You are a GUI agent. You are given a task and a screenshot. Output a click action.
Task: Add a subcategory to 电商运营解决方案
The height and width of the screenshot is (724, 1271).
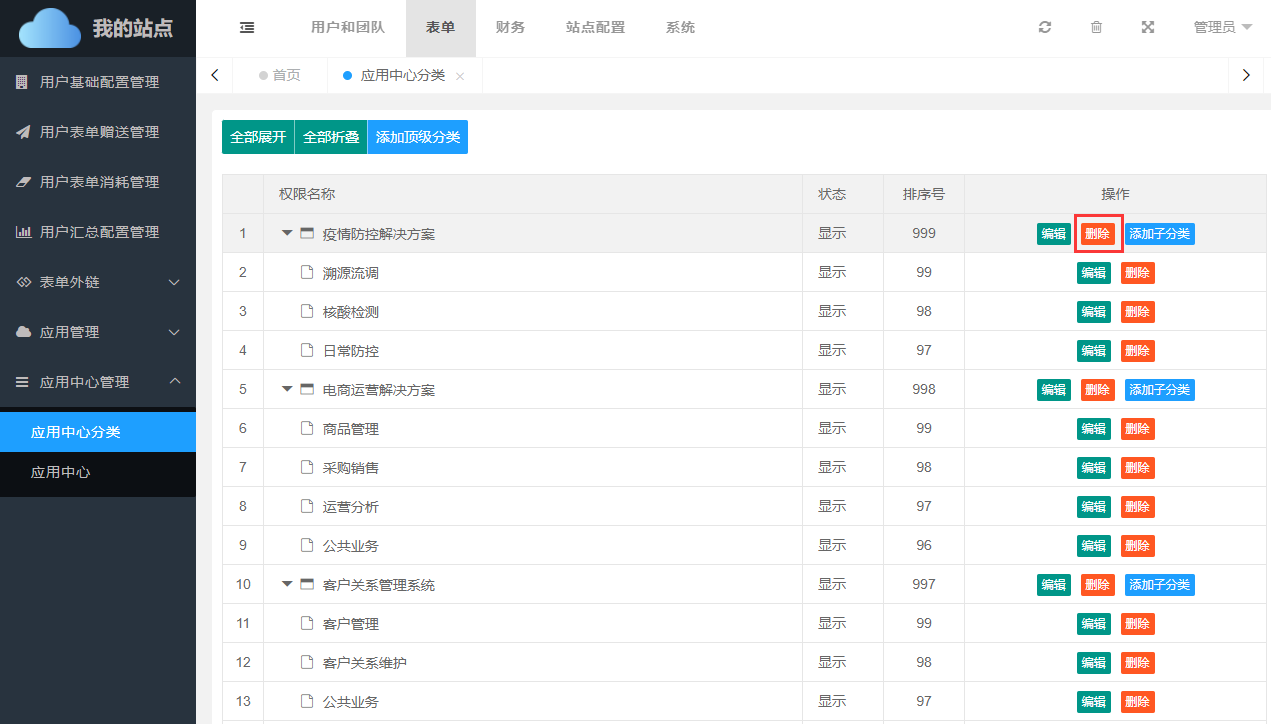(x=1159, y=390)
